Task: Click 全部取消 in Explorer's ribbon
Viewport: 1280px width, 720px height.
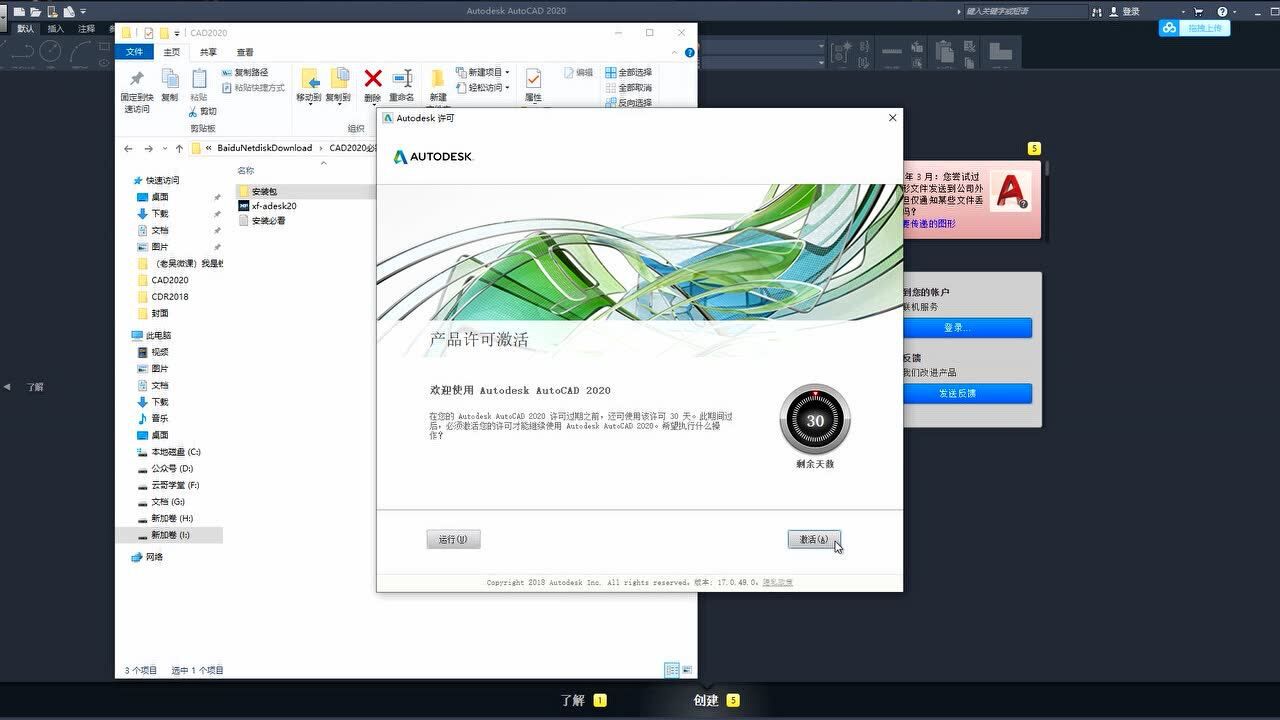Action: point(628,88)
